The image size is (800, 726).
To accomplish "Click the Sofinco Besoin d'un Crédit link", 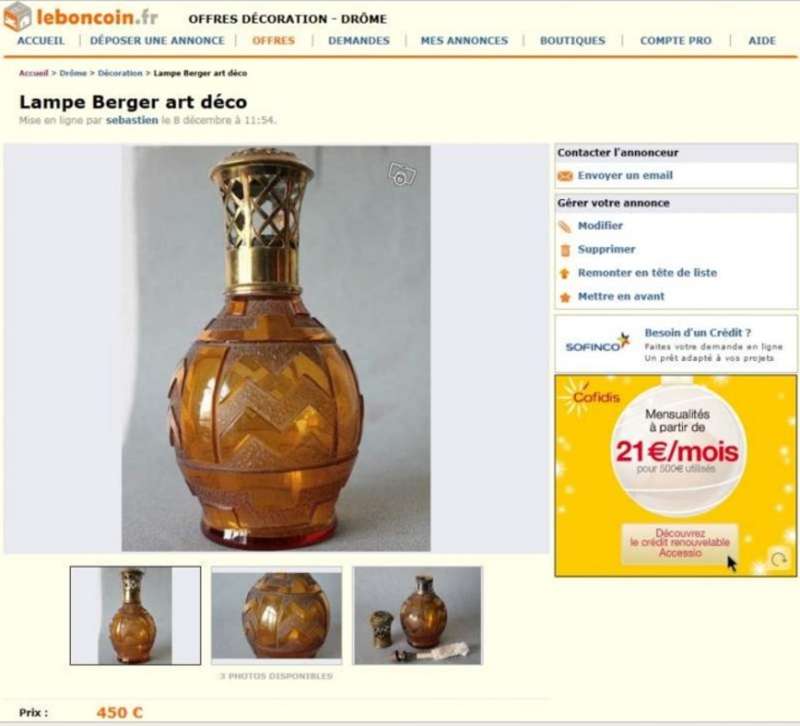I will pos(697,333).
